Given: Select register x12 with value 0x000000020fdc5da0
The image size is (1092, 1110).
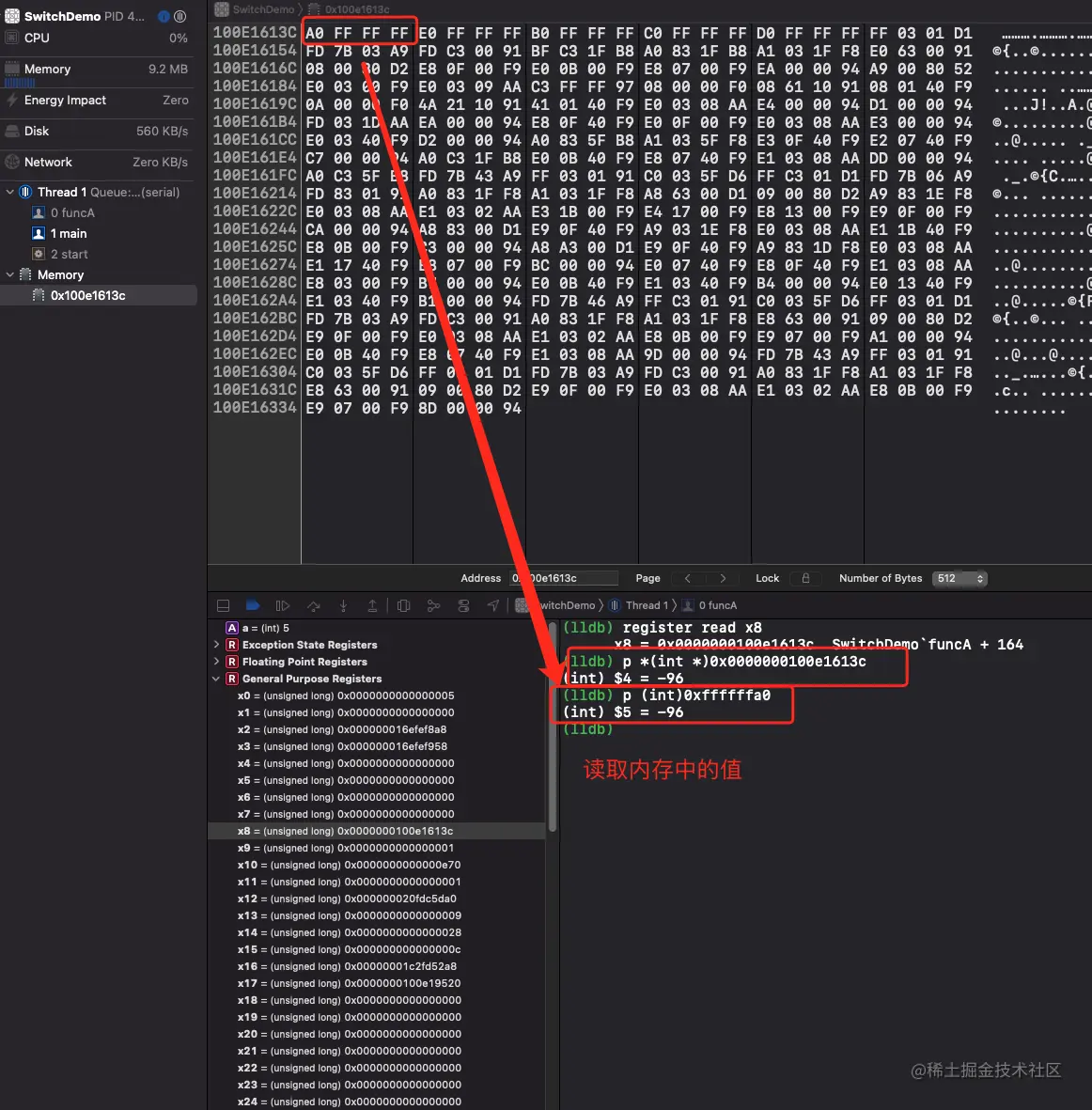Looking at the screenshot, I should [x=378, y=899].
